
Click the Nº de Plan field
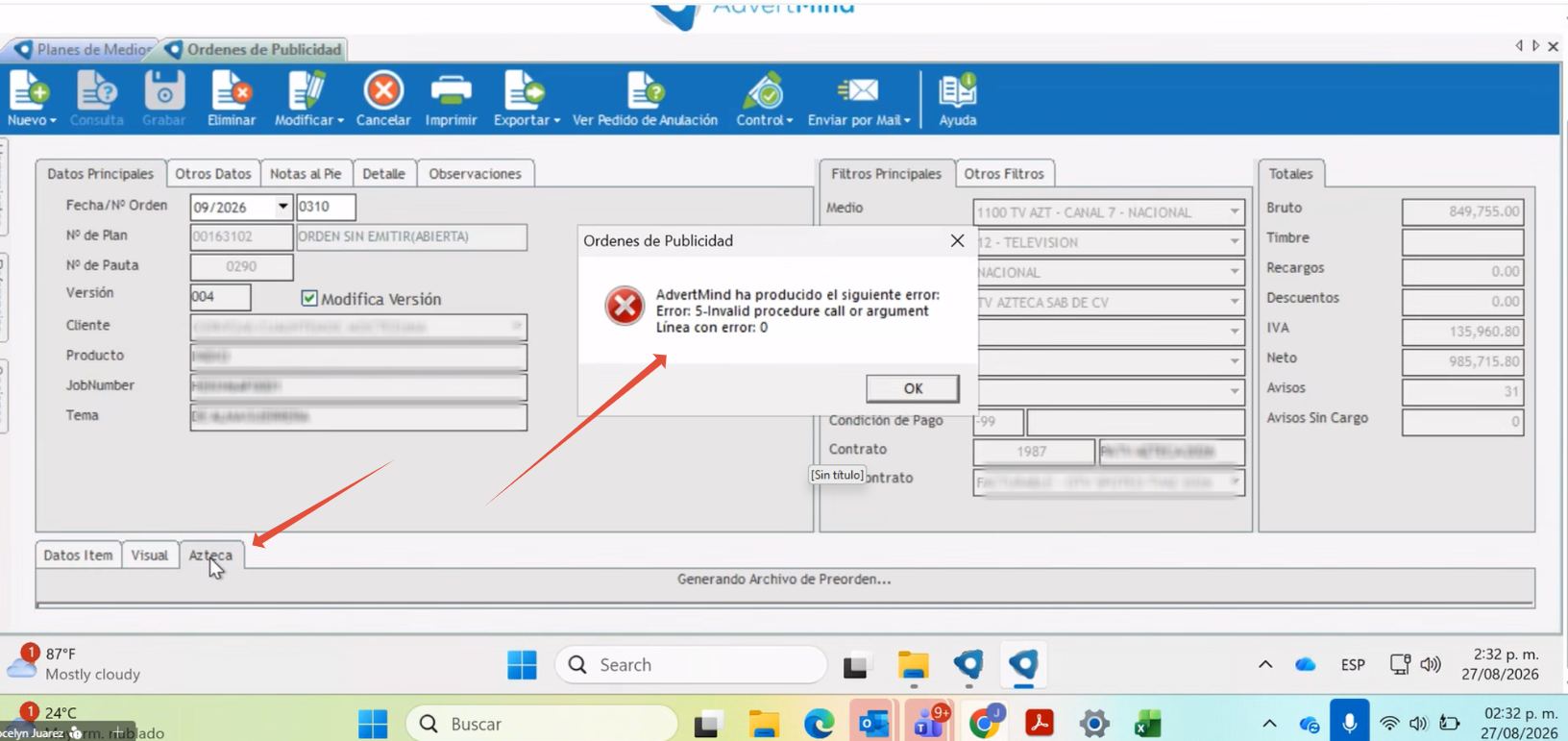(241, 236)
